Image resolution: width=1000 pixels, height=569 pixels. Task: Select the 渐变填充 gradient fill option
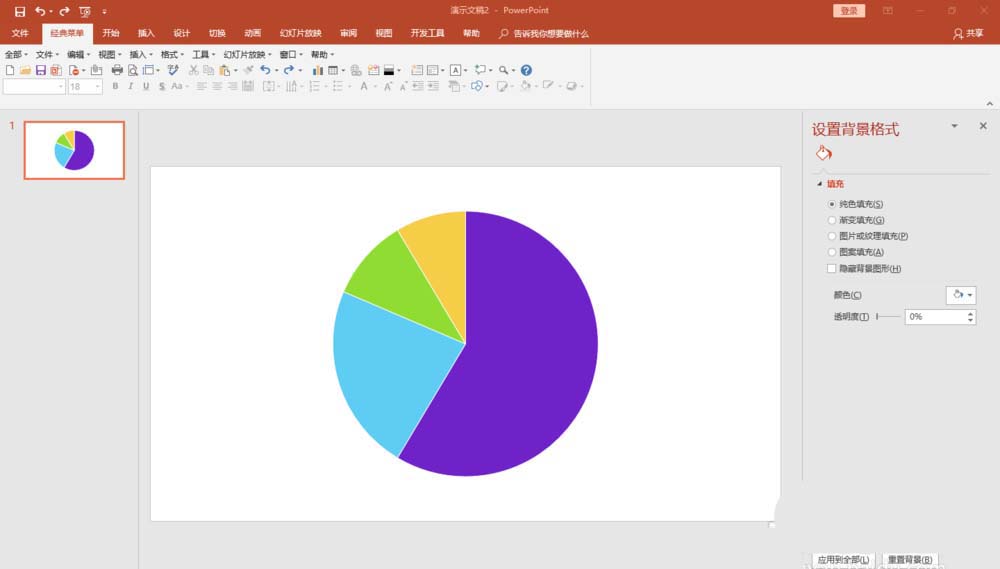tap(831, 220)
